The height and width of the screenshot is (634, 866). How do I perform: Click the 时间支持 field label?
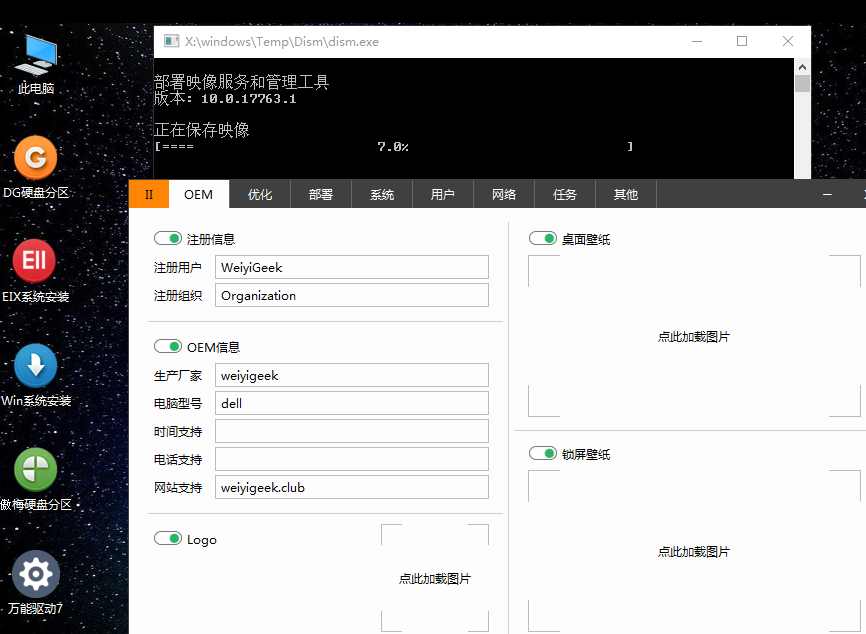pyautogui.click(x=178, y=432)
